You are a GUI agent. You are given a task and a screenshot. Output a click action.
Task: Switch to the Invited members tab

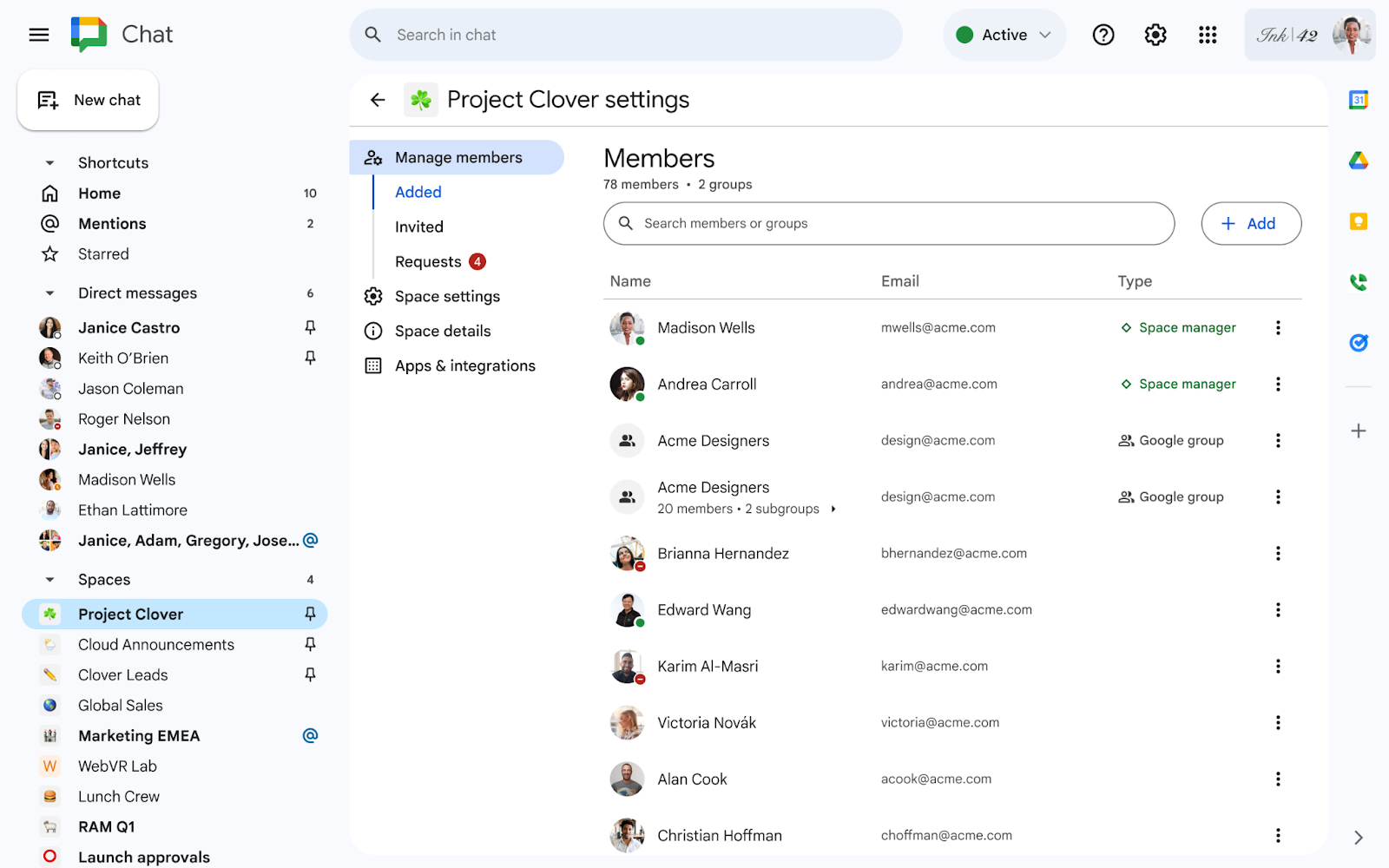419,227
